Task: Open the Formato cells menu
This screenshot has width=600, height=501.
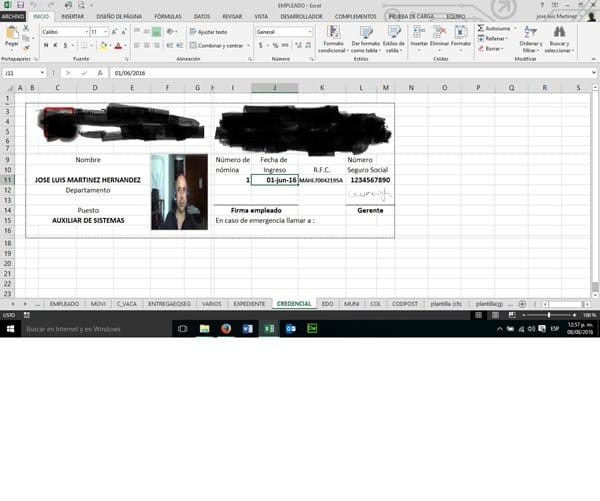Action: coord(461,37)
